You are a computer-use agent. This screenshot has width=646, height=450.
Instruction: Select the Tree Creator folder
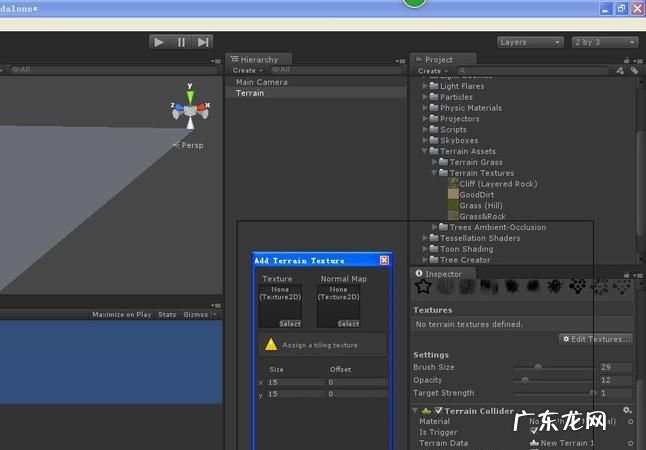pyautogui.click(x=460, y=260)
